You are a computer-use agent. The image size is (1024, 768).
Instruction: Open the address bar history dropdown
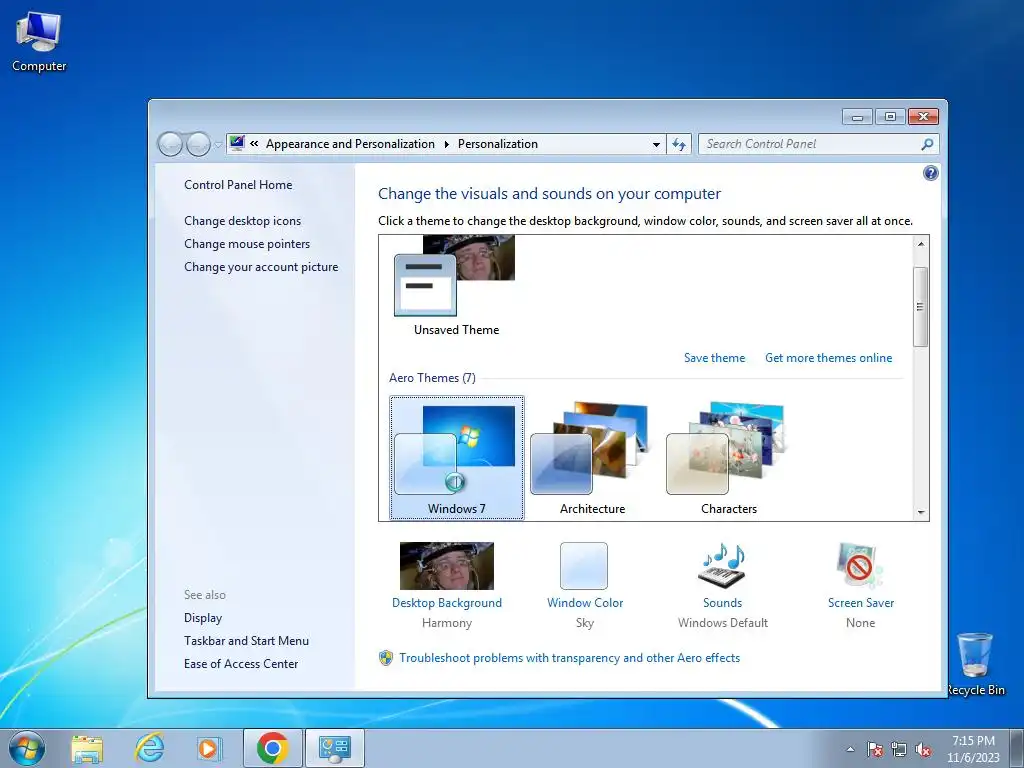click(x=656, y=144)
